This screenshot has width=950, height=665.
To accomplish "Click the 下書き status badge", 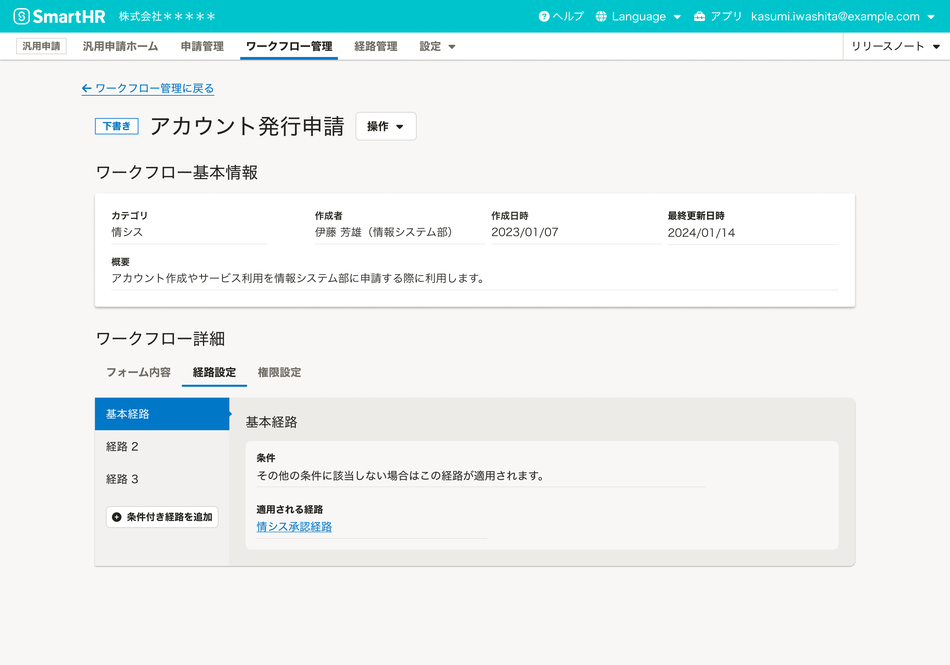I will click(x=117, y=126).
